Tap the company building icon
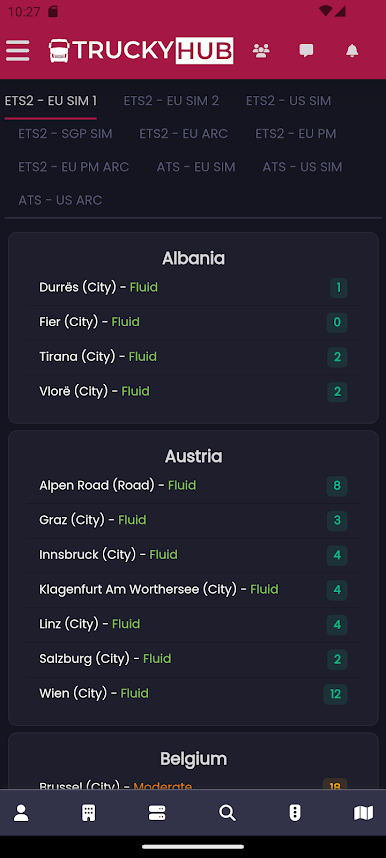Screen dimensions: 386x858 [x=89, y=813]
